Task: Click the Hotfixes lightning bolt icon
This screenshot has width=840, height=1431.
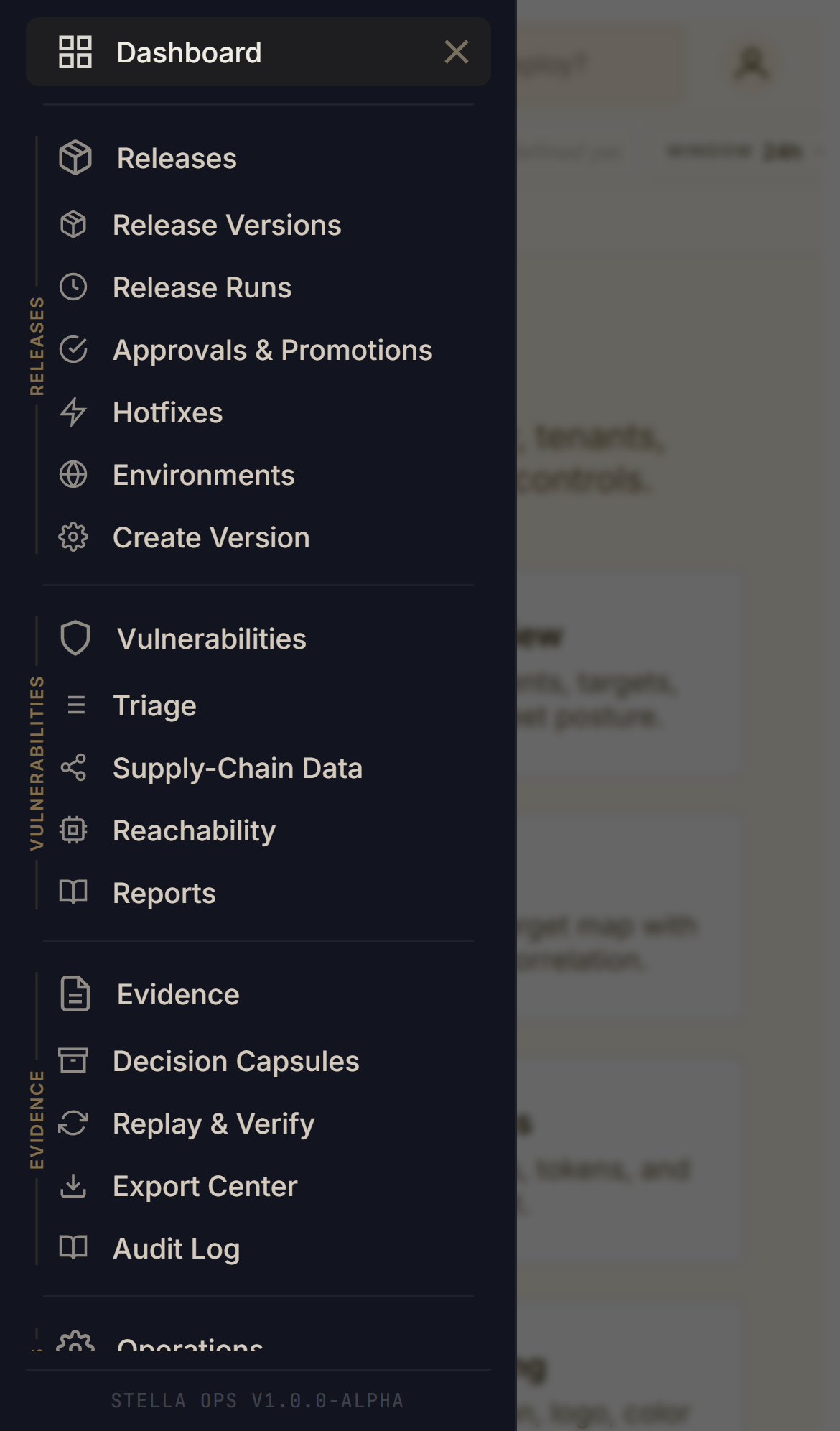Action: (x=73, y=412)
